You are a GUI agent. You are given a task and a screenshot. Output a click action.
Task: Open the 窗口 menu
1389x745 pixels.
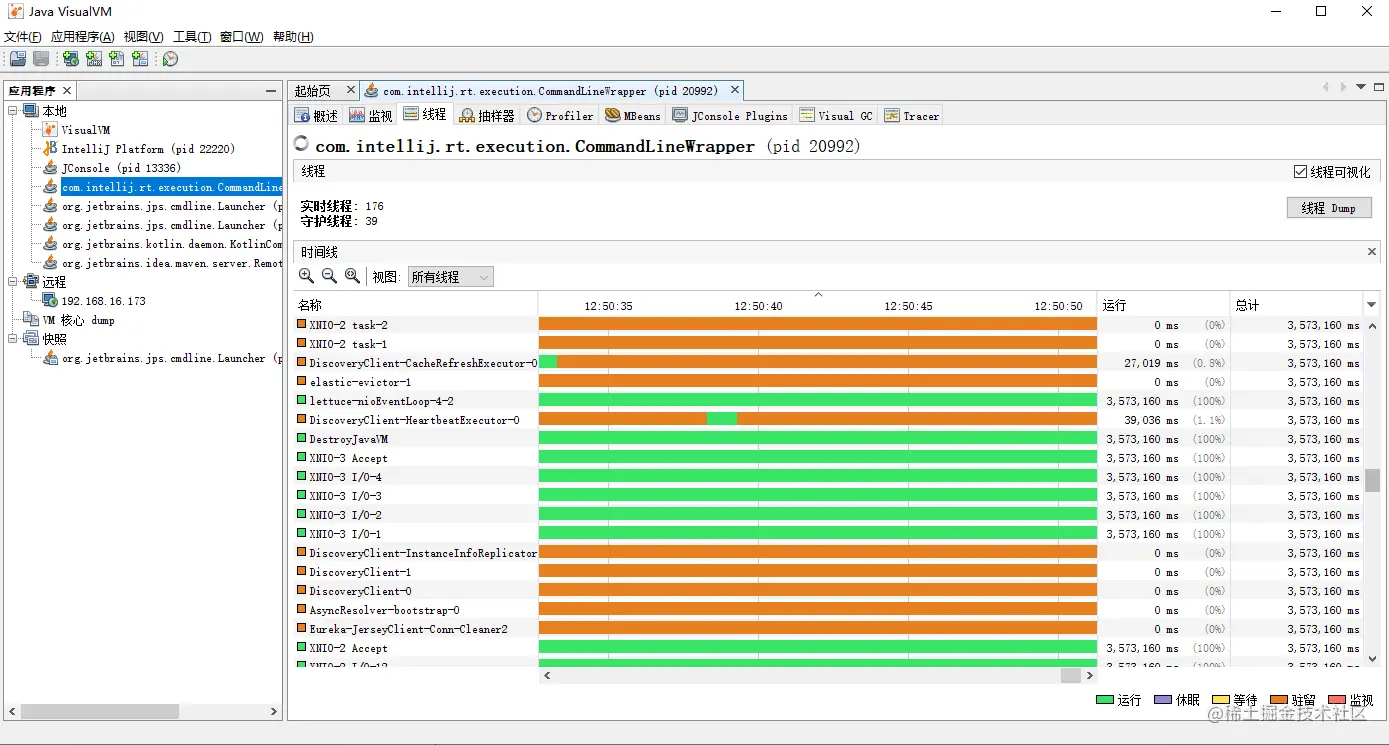pyautogui.click(x=241, y=37)
